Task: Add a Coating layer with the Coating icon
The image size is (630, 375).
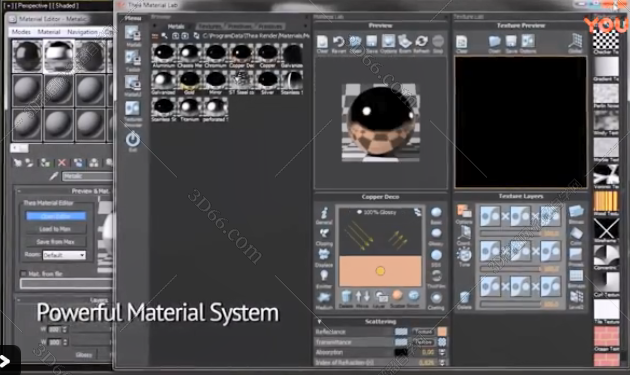Action: (x=436, y=298)
